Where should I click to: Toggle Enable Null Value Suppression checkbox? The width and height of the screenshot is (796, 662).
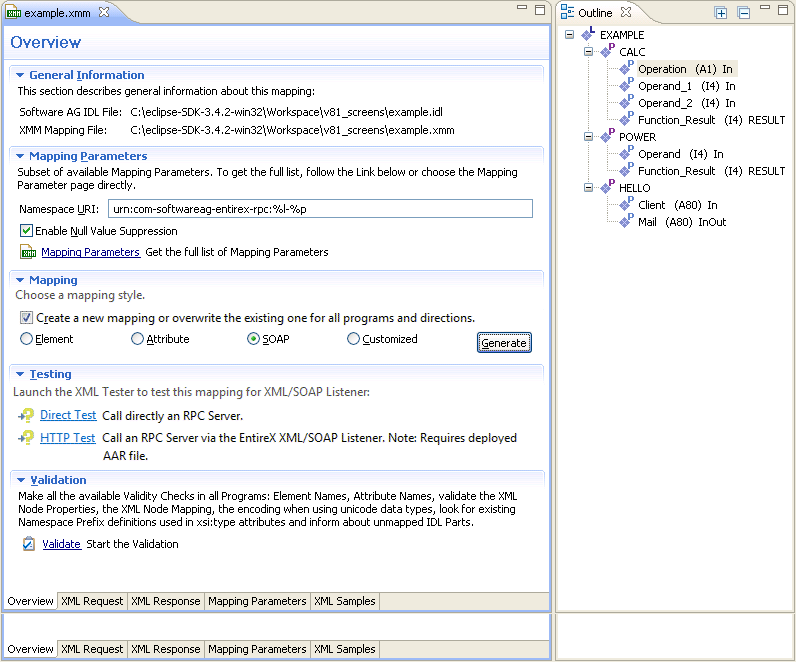click(x=26, y=230)
